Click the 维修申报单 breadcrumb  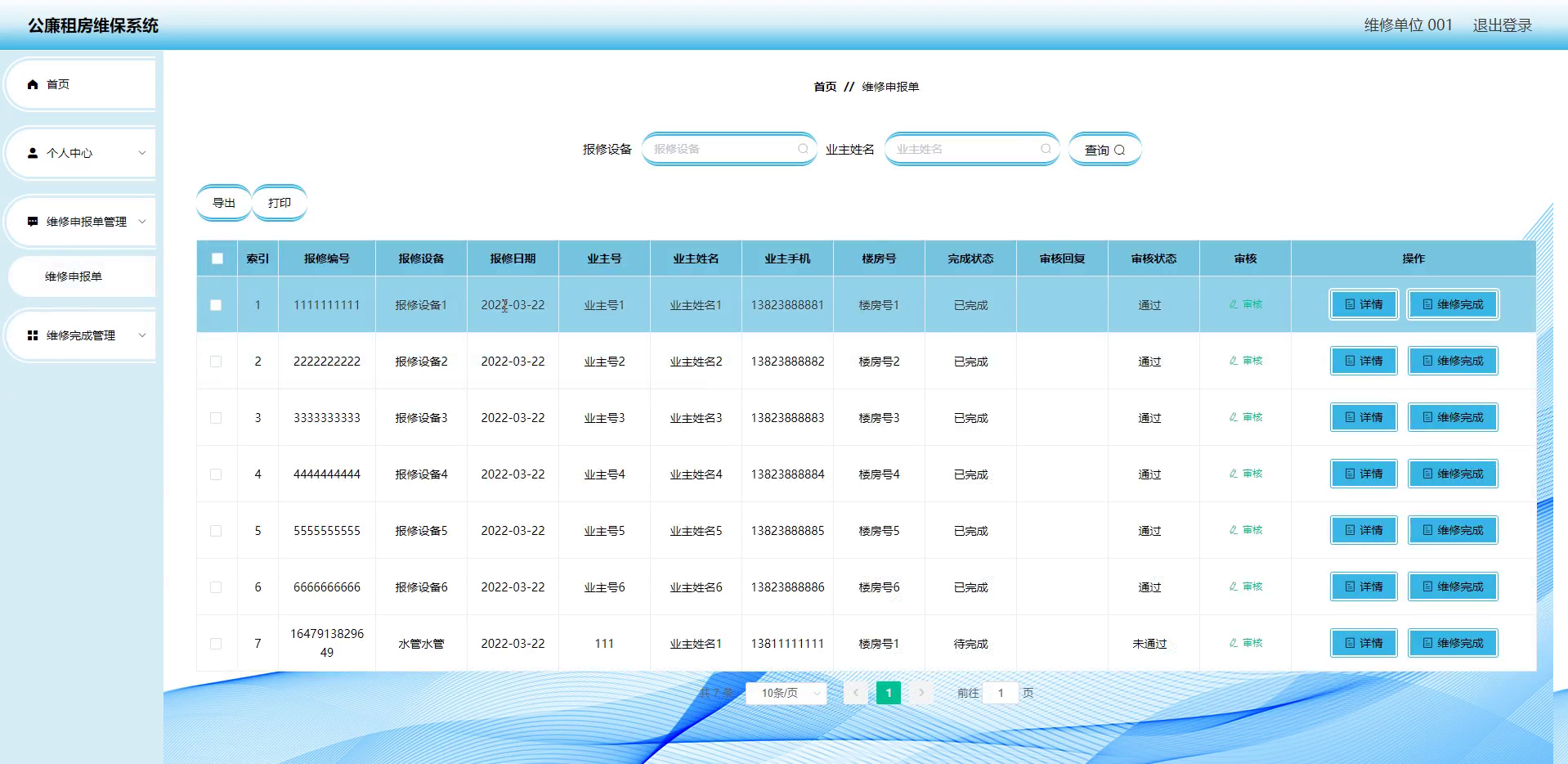pyautogui.click(x=890, y=87)
